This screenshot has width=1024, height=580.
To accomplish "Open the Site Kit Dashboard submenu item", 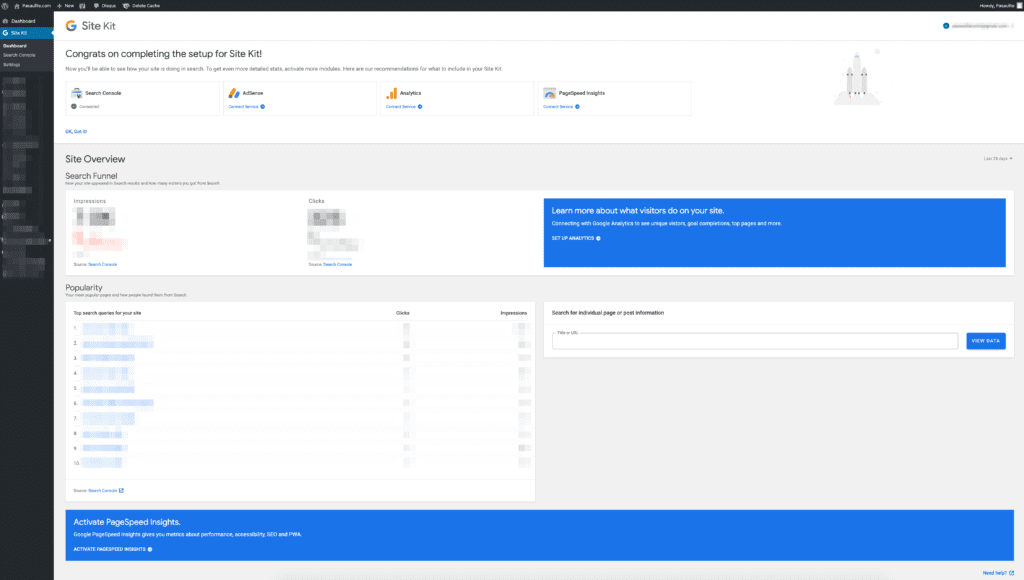I will click(15, 46).
